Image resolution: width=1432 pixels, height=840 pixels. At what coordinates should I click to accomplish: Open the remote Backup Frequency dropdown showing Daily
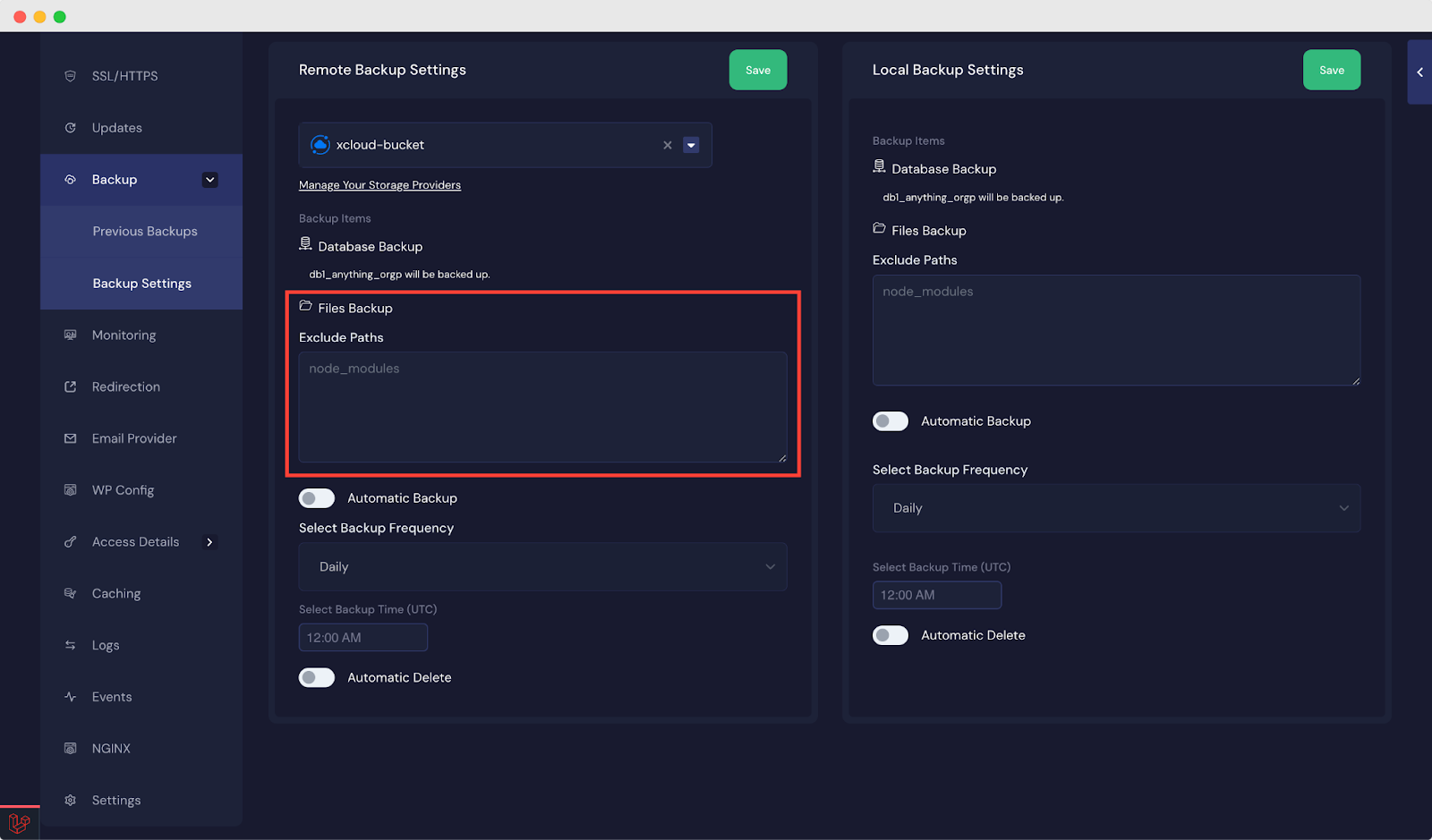(x=542, y=566)
